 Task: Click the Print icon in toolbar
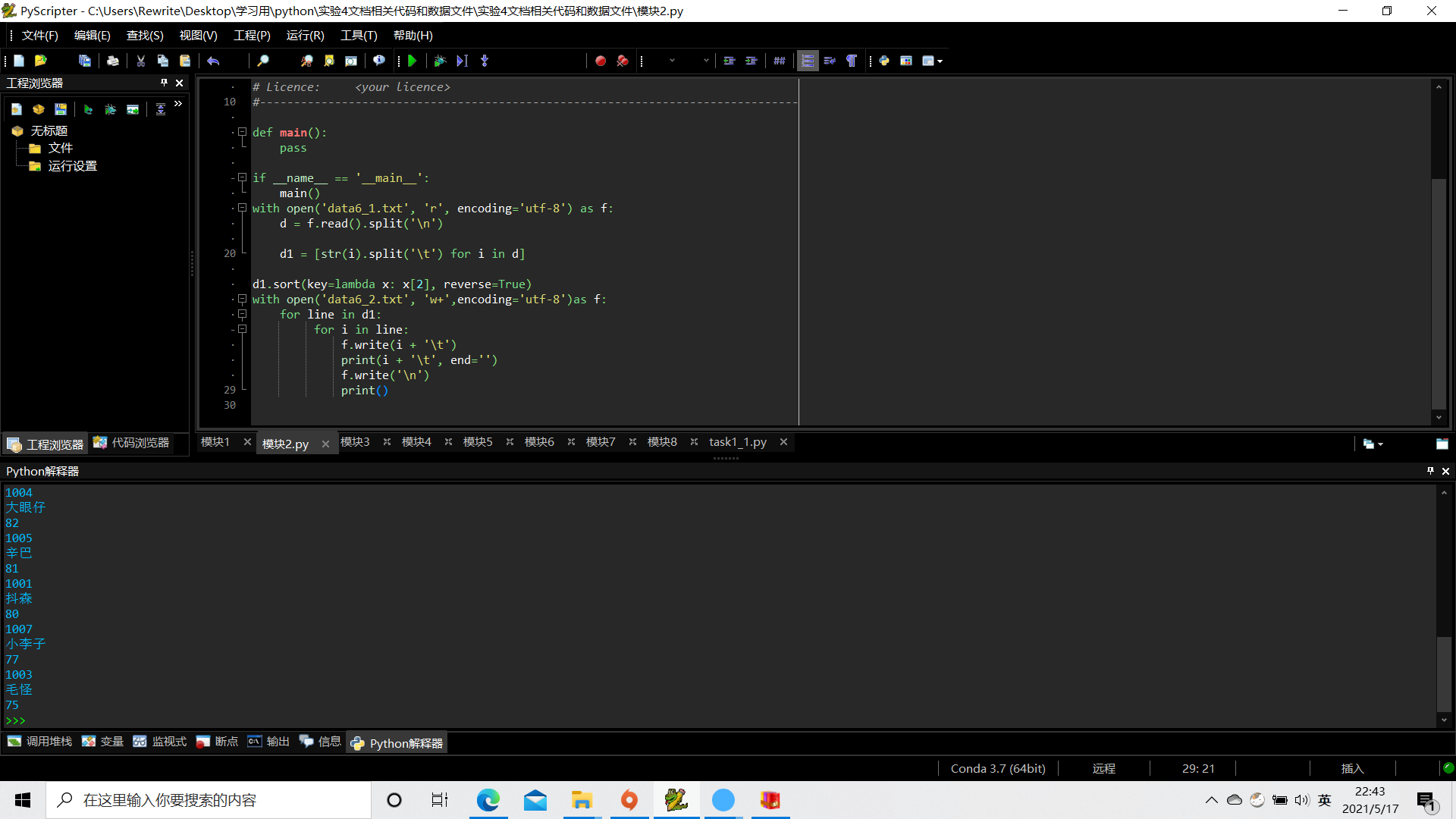[112, 61]
